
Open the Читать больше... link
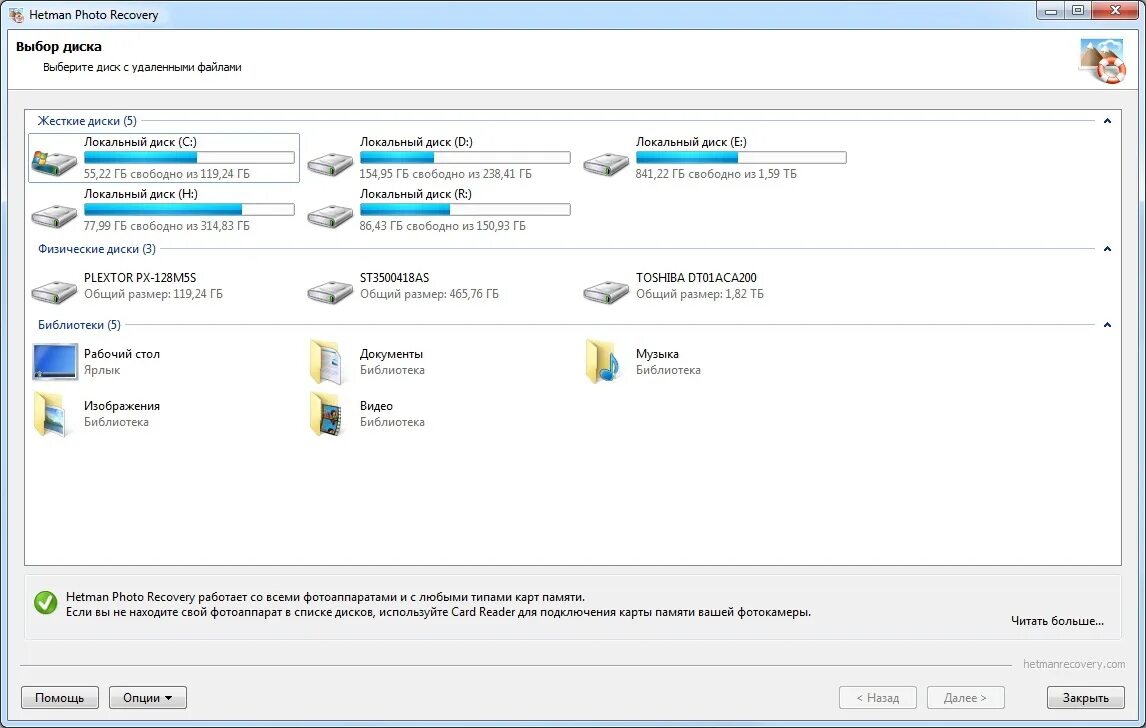tap(1057, 621)
